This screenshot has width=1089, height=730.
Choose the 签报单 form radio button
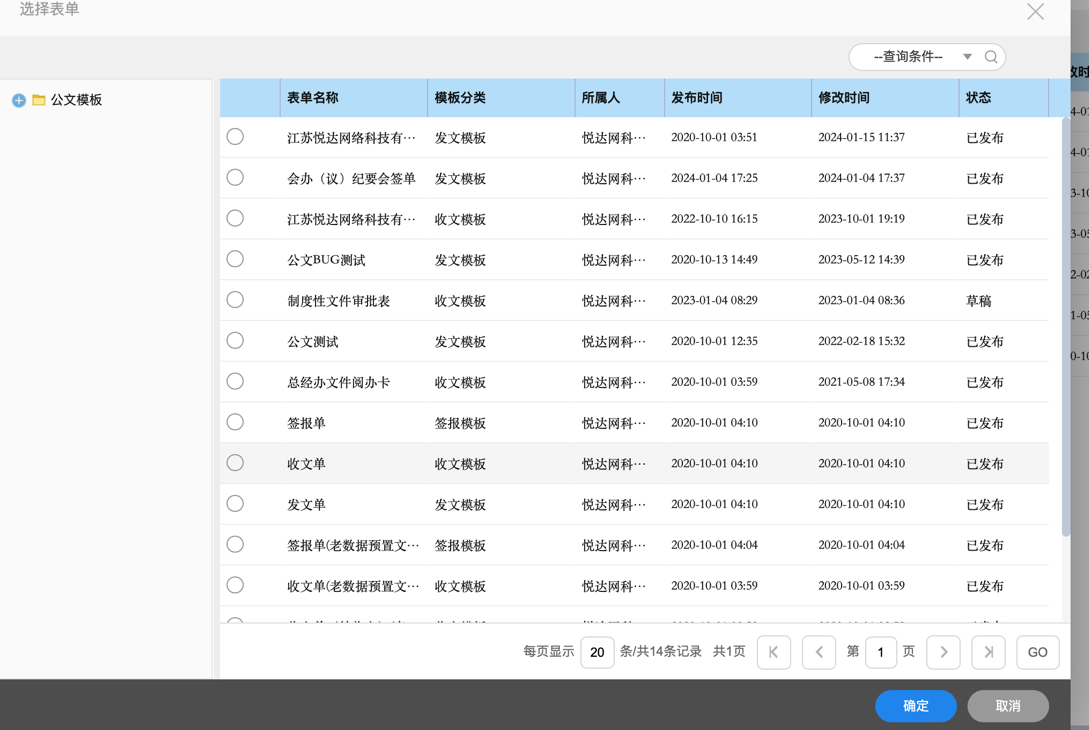click(x=235, y=422)
